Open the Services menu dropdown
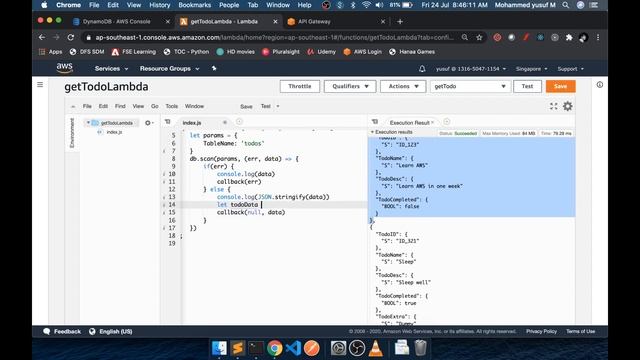Image resolution: width=640 pixels, height=360 pixels. point(111,69)
